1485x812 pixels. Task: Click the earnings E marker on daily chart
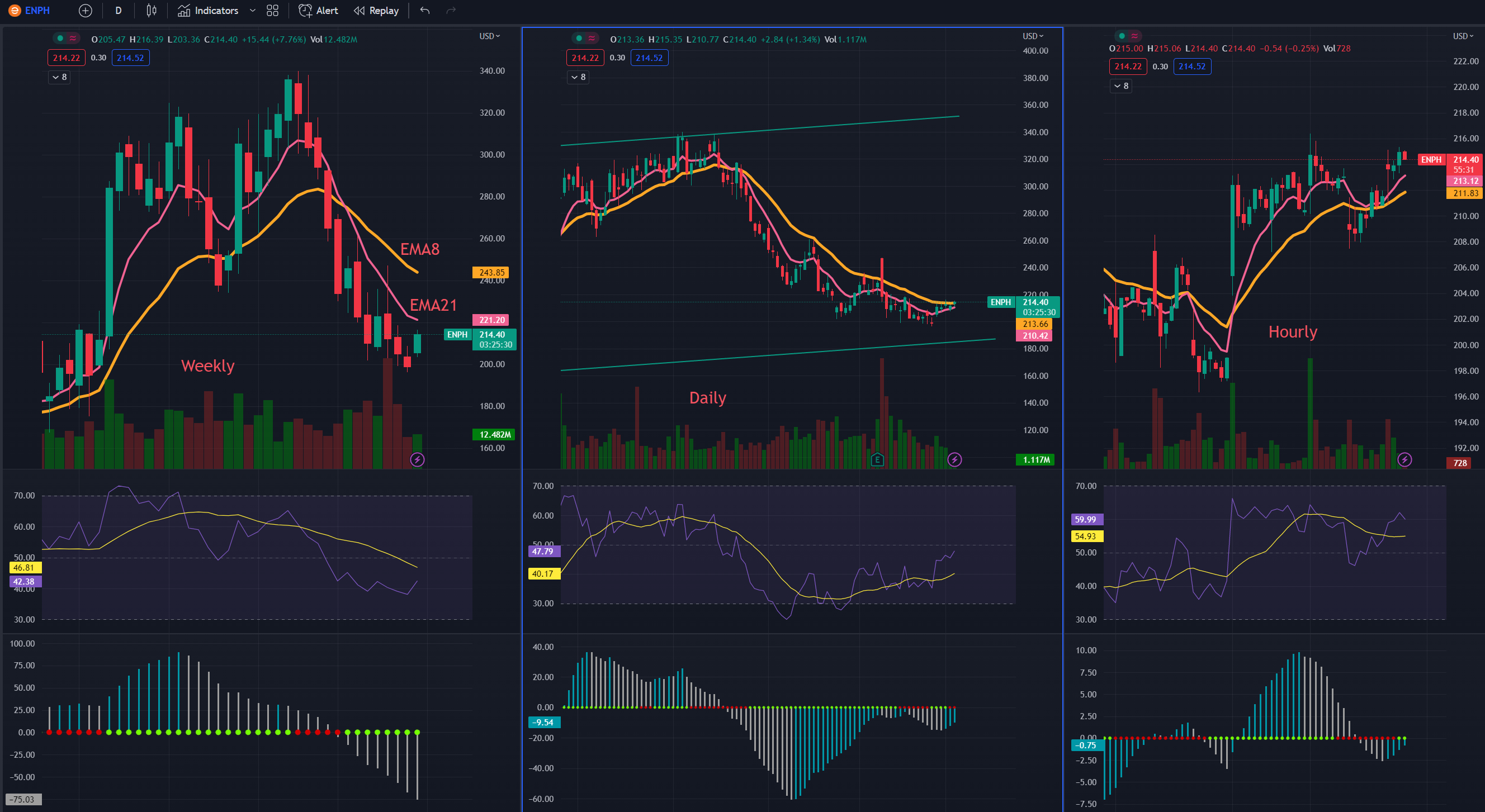(877, 459)
